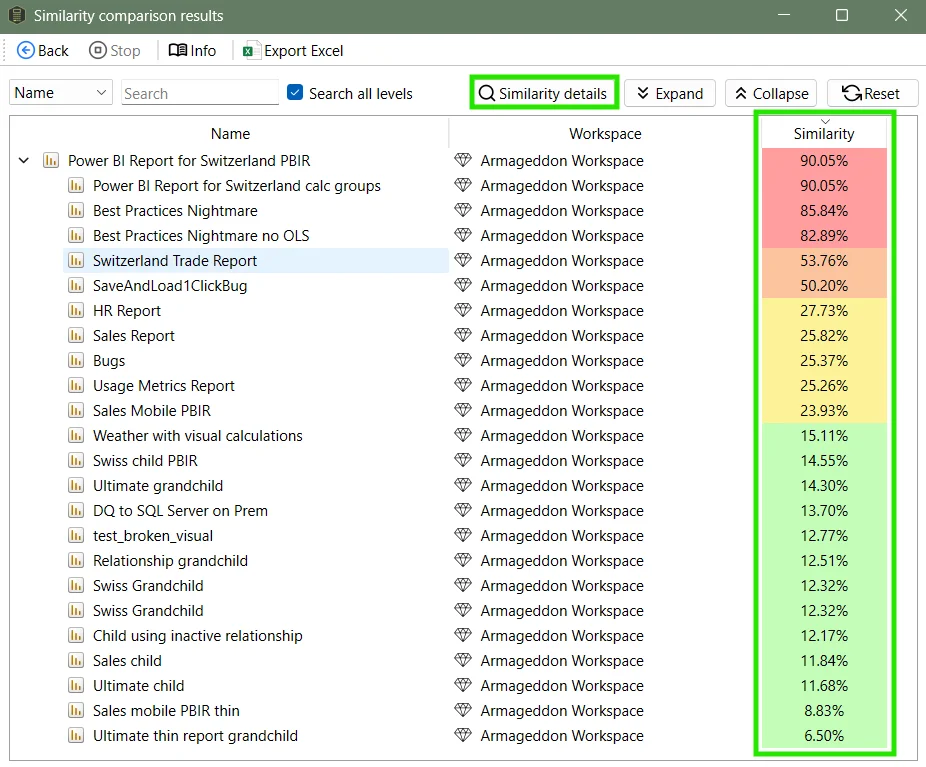Select Child using inactive relationship name
This screenshot has width=926, height=767.
[197, 635]
